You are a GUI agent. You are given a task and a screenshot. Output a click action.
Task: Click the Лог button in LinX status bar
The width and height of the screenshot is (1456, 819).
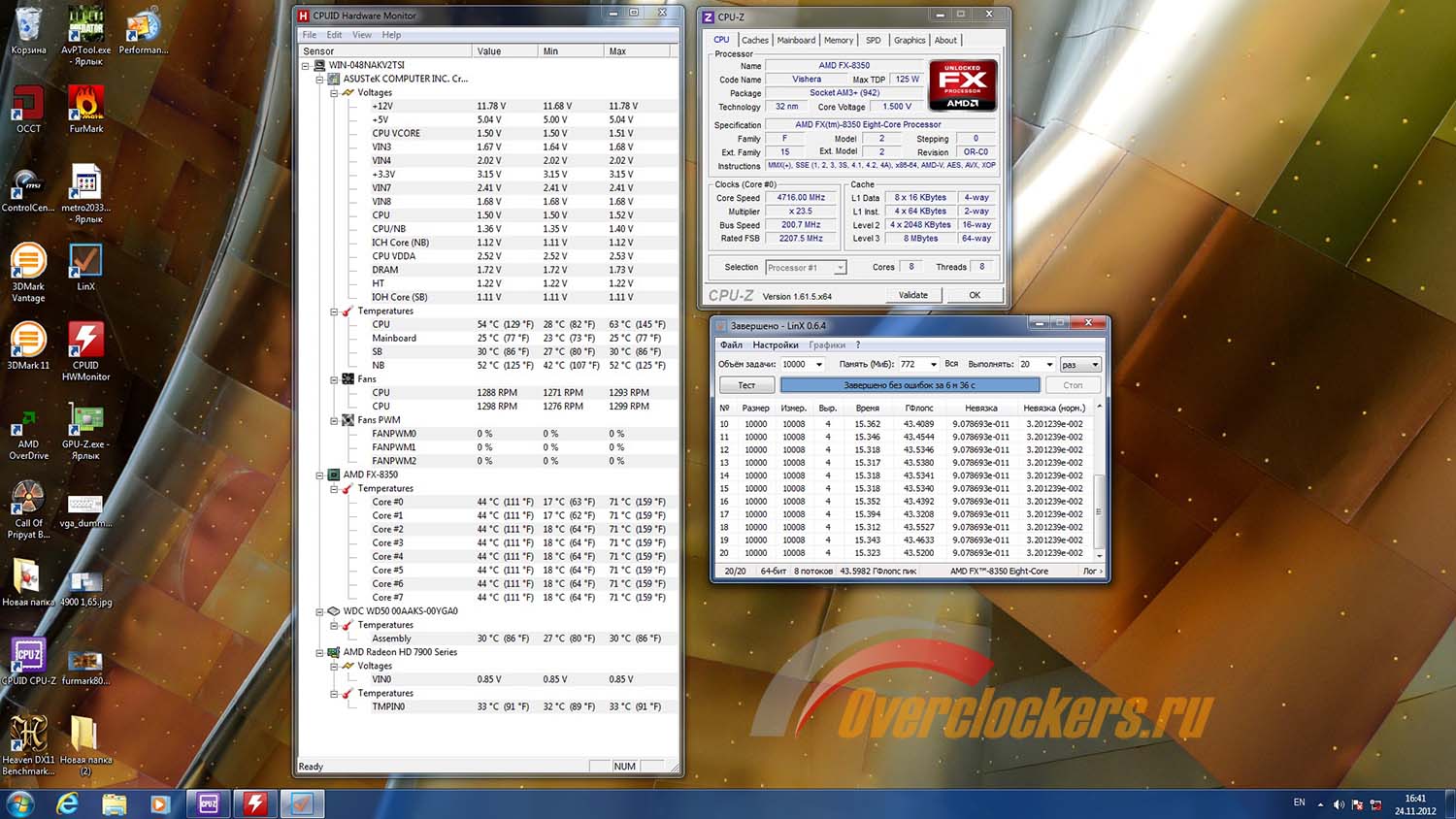[x=1090, y=571]
